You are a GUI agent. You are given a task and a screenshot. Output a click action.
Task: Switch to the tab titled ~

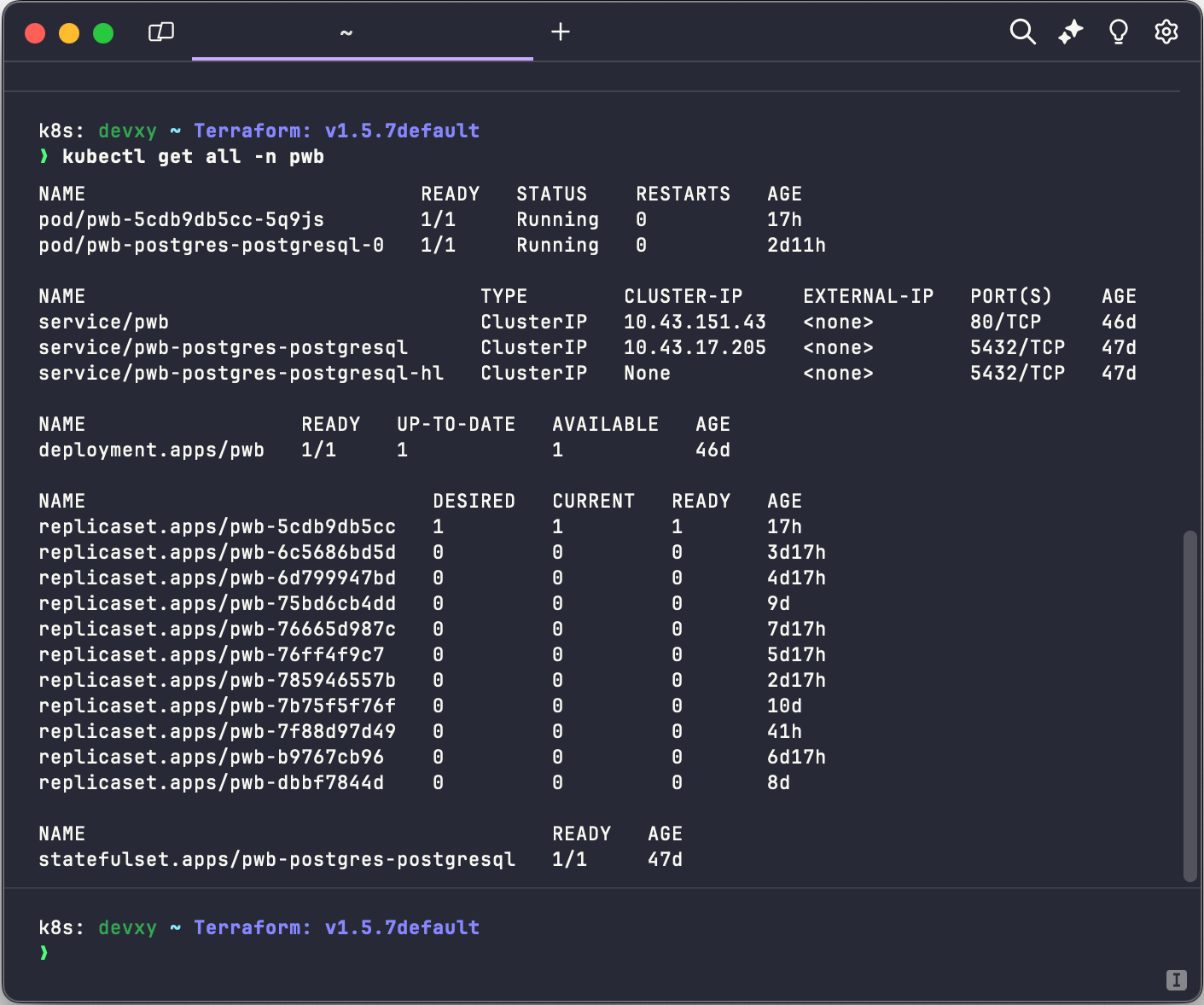(346, 32)
